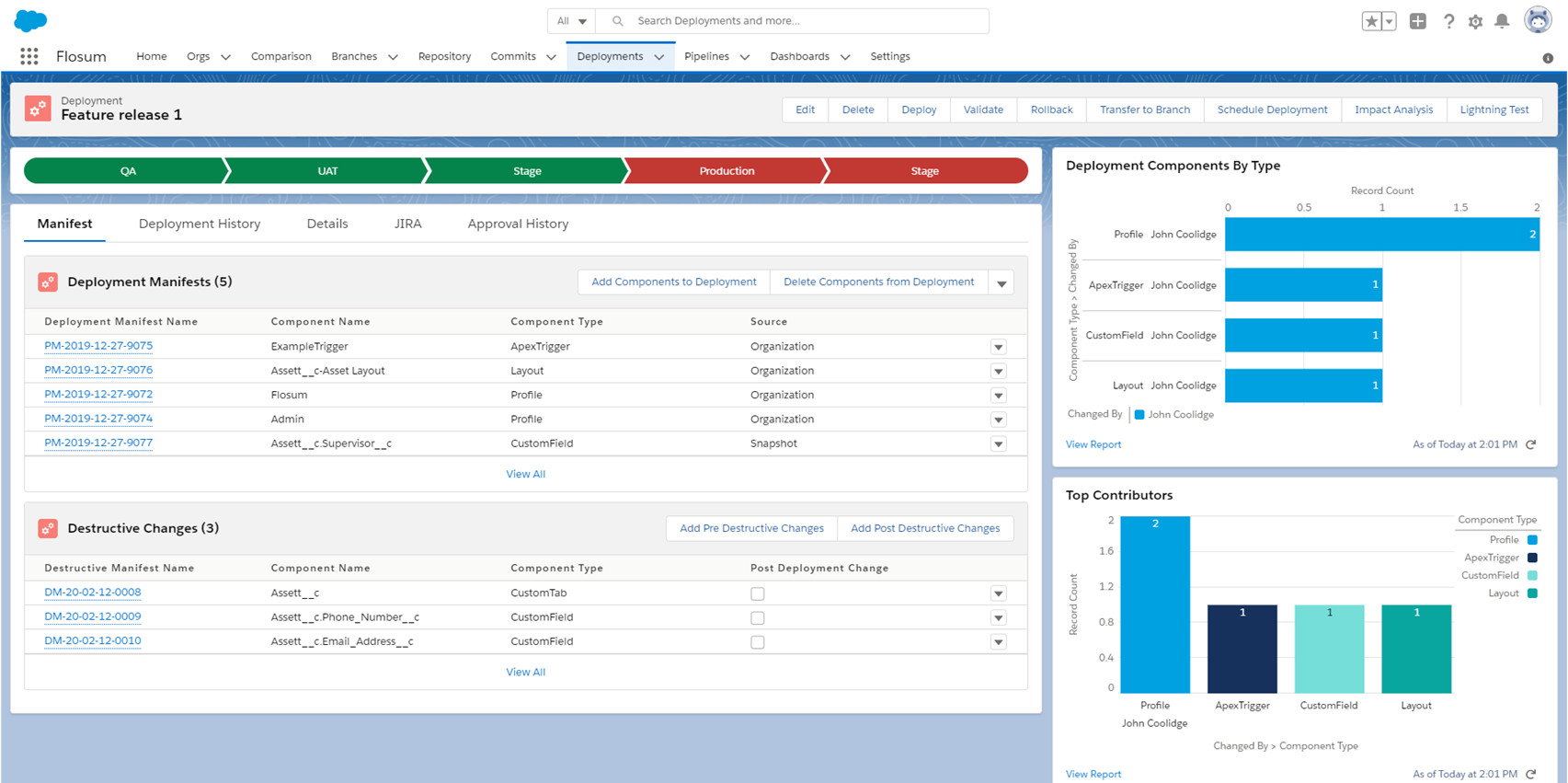Open row actions for PM-2019-12-27-9077
The width and height of the screenshot is (1568, 783).
(998, 443)
